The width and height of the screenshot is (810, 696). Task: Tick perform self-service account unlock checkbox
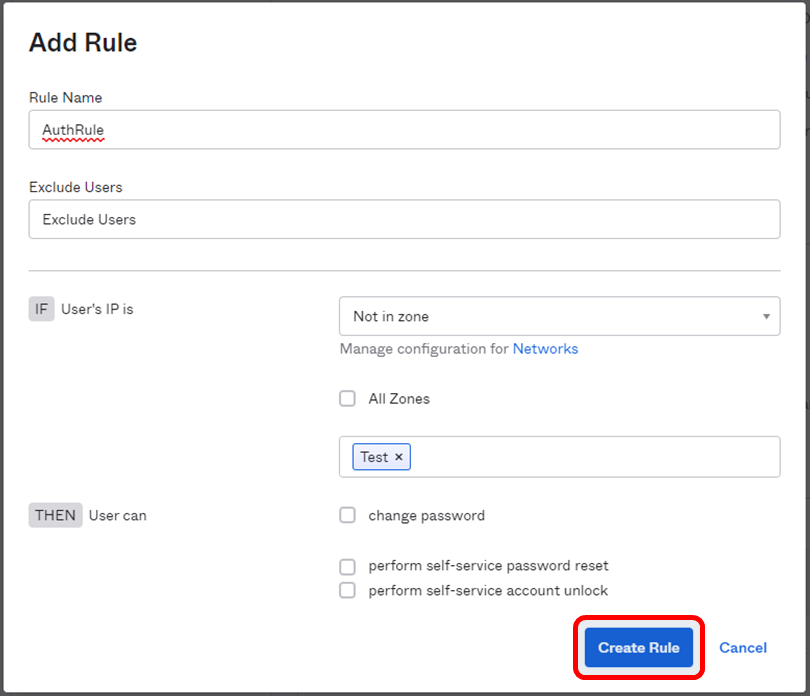[347, 590]
